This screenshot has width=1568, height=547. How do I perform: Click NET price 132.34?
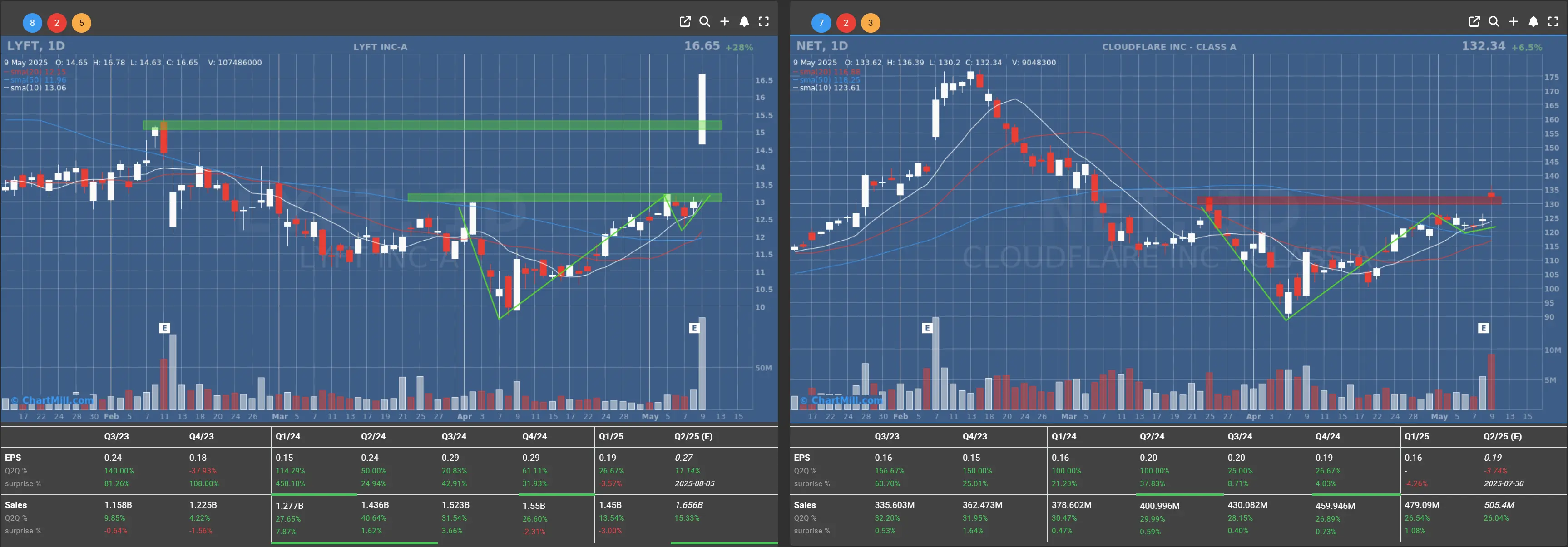pos(1483,46)
